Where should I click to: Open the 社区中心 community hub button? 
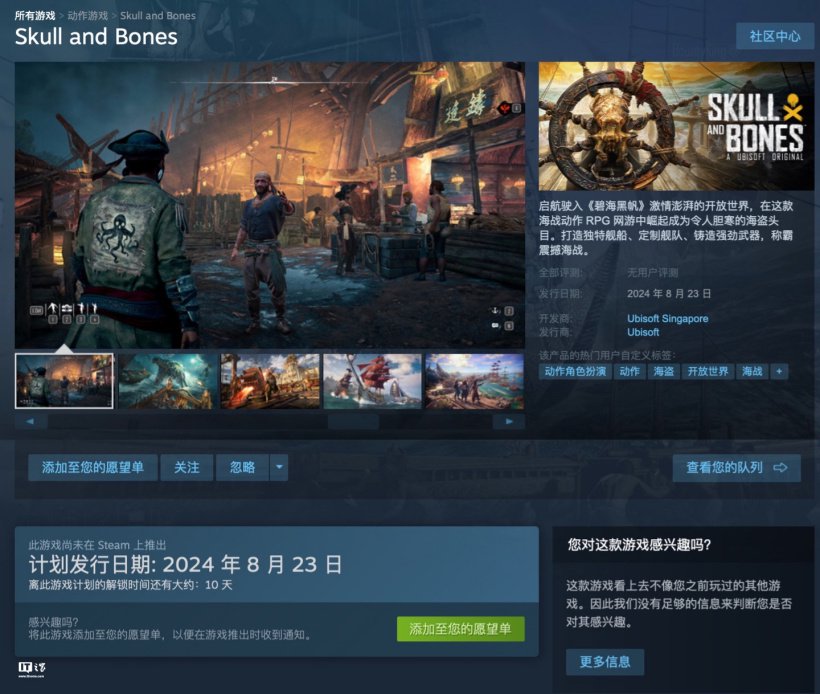click(x=775, y=36)
